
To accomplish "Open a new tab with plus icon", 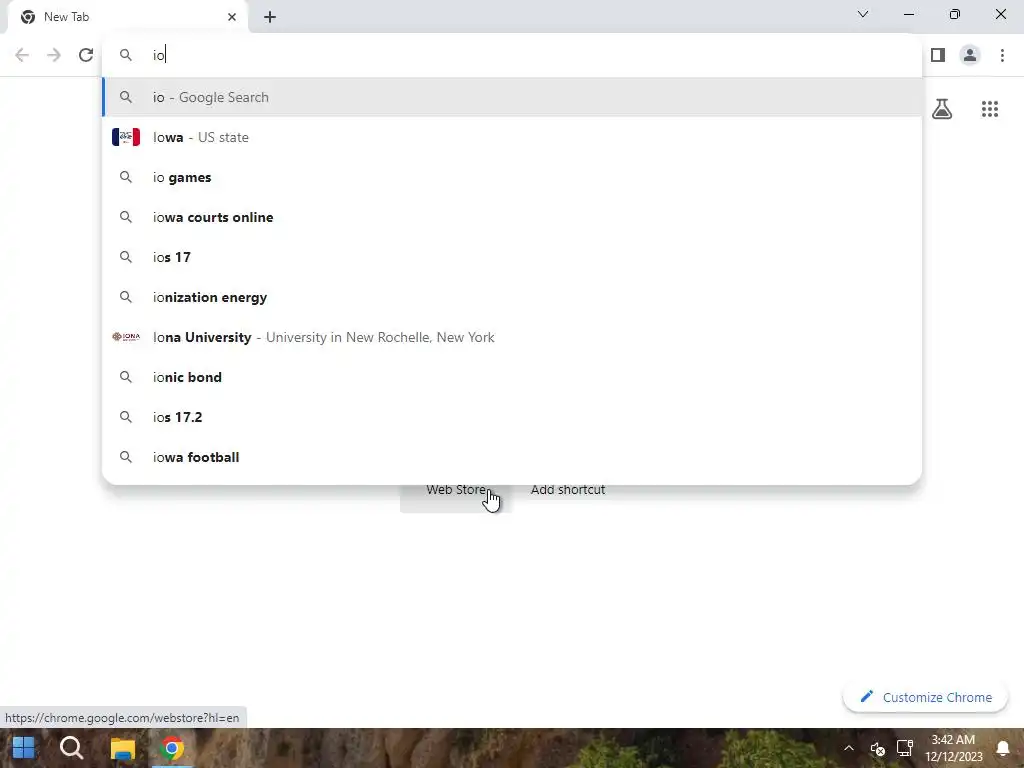I will tap(270, 17).
